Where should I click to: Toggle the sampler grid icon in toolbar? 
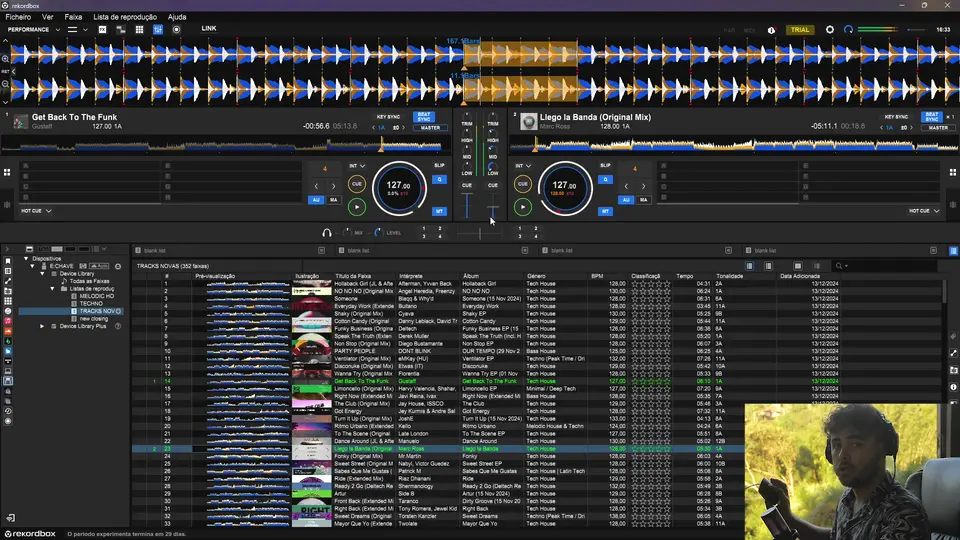[140, 29]
